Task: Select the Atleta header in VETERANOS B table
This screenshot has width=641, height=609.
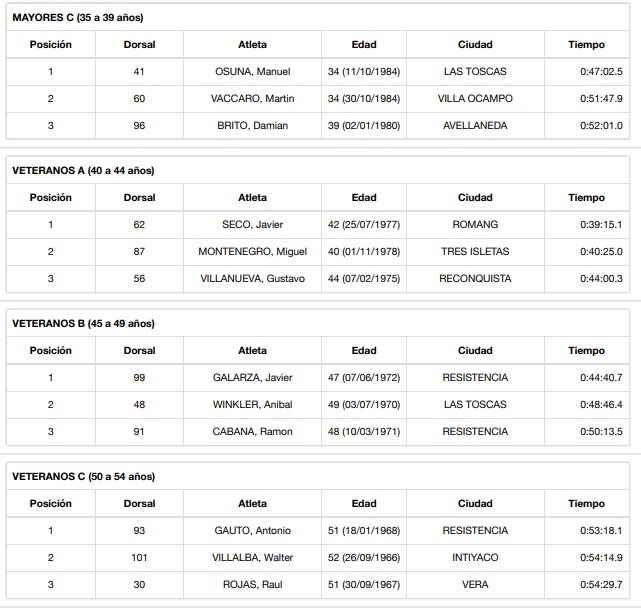Action: (252, 351)
